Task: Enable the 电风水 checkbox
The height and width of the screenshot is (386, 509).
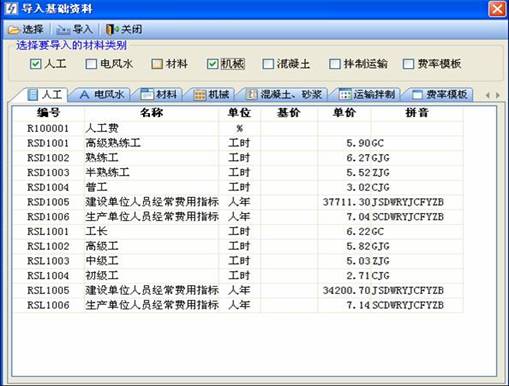Action: click(91, 64)
